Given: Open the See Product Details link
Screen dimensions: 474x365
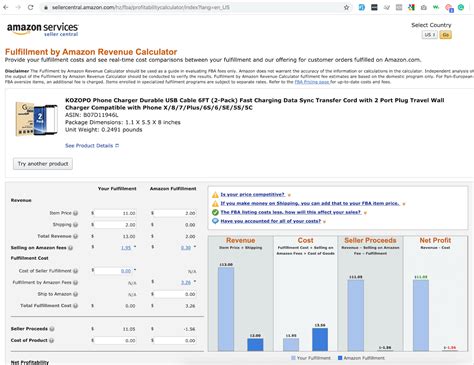Looking at the screenshot, I should pos(89,146).
